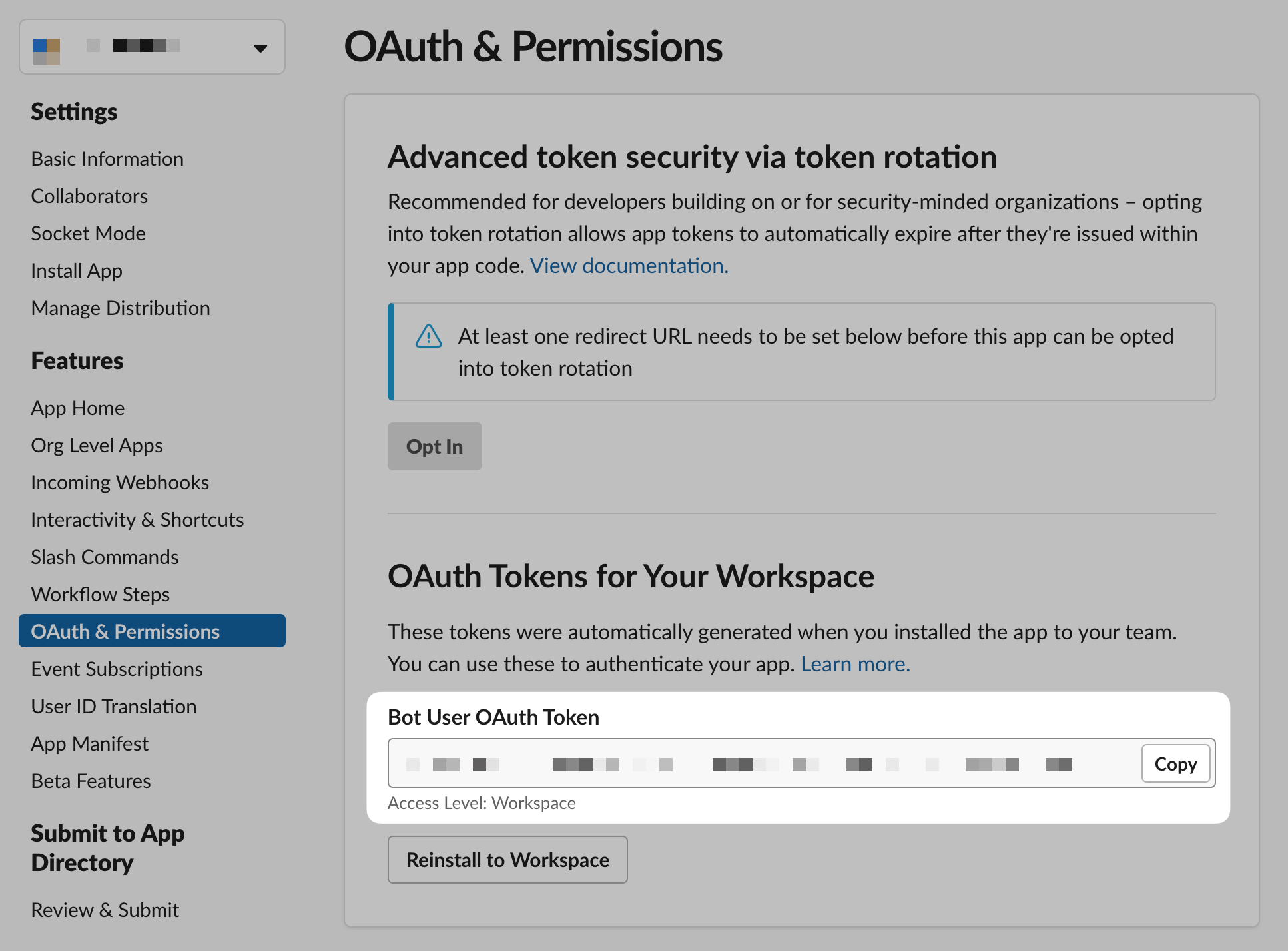Screen dimensions: 1288x951
Task: Expand the app selector dropdown arrow
Action: point(260,48)
